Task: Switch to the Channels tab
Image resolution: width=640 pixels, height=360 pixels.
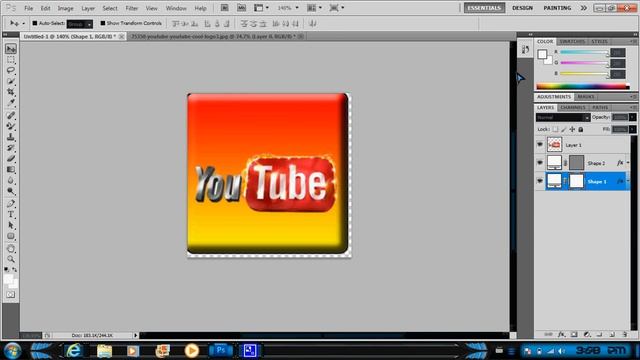Action: [x=573, y=107]
